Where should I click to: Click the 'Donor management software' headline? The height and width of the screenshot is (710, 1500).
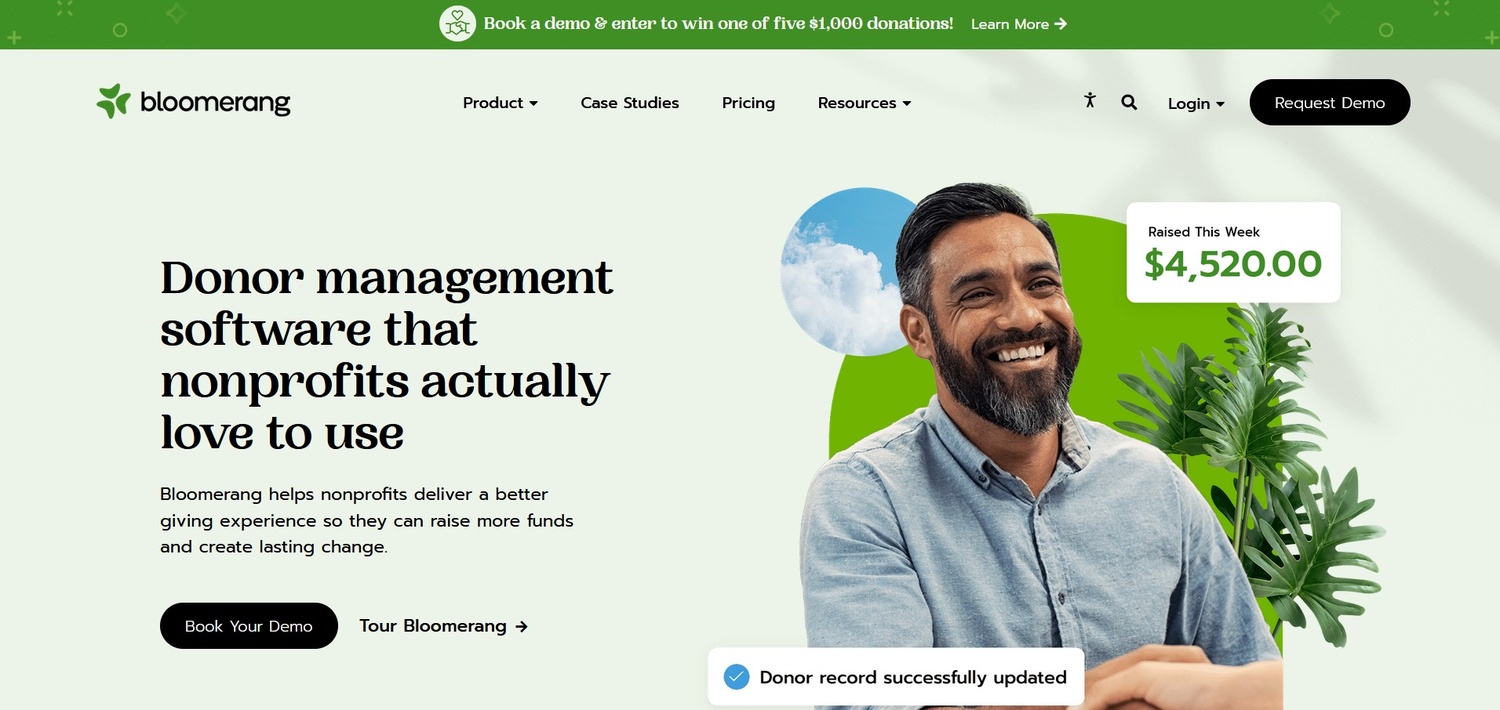coord(387,354)
